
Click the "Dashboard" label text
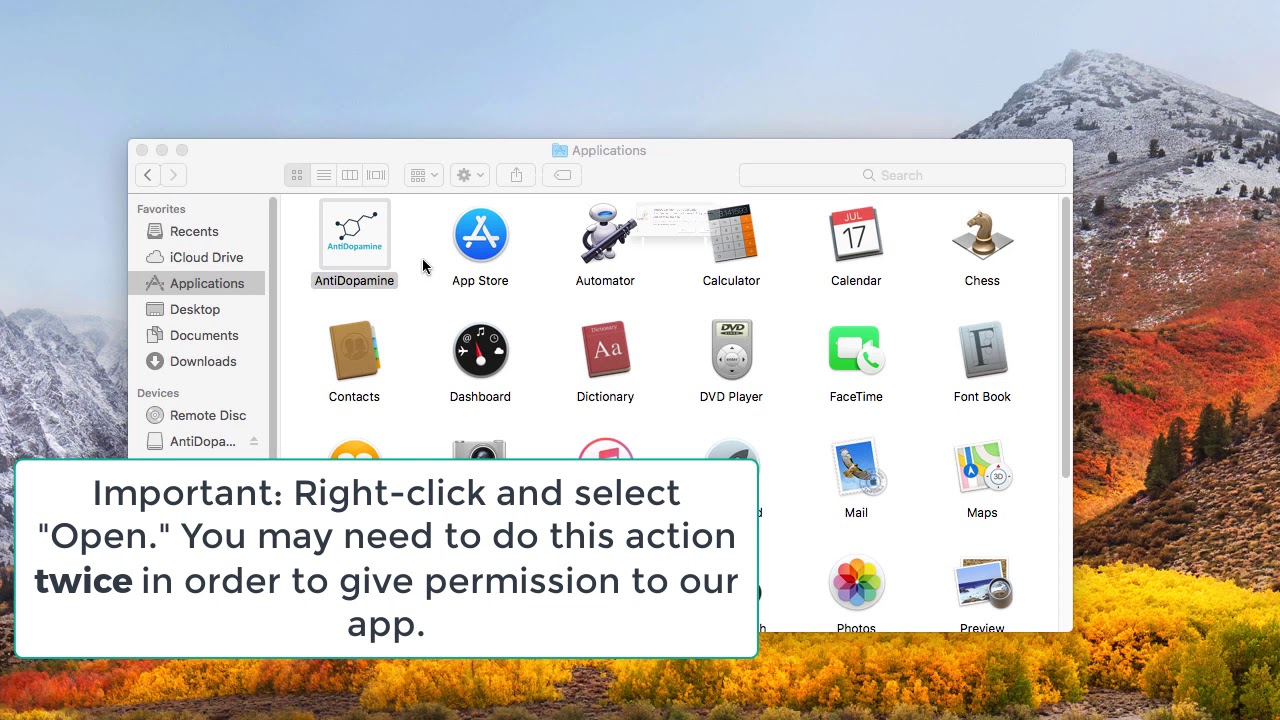(x=480, y=396)
